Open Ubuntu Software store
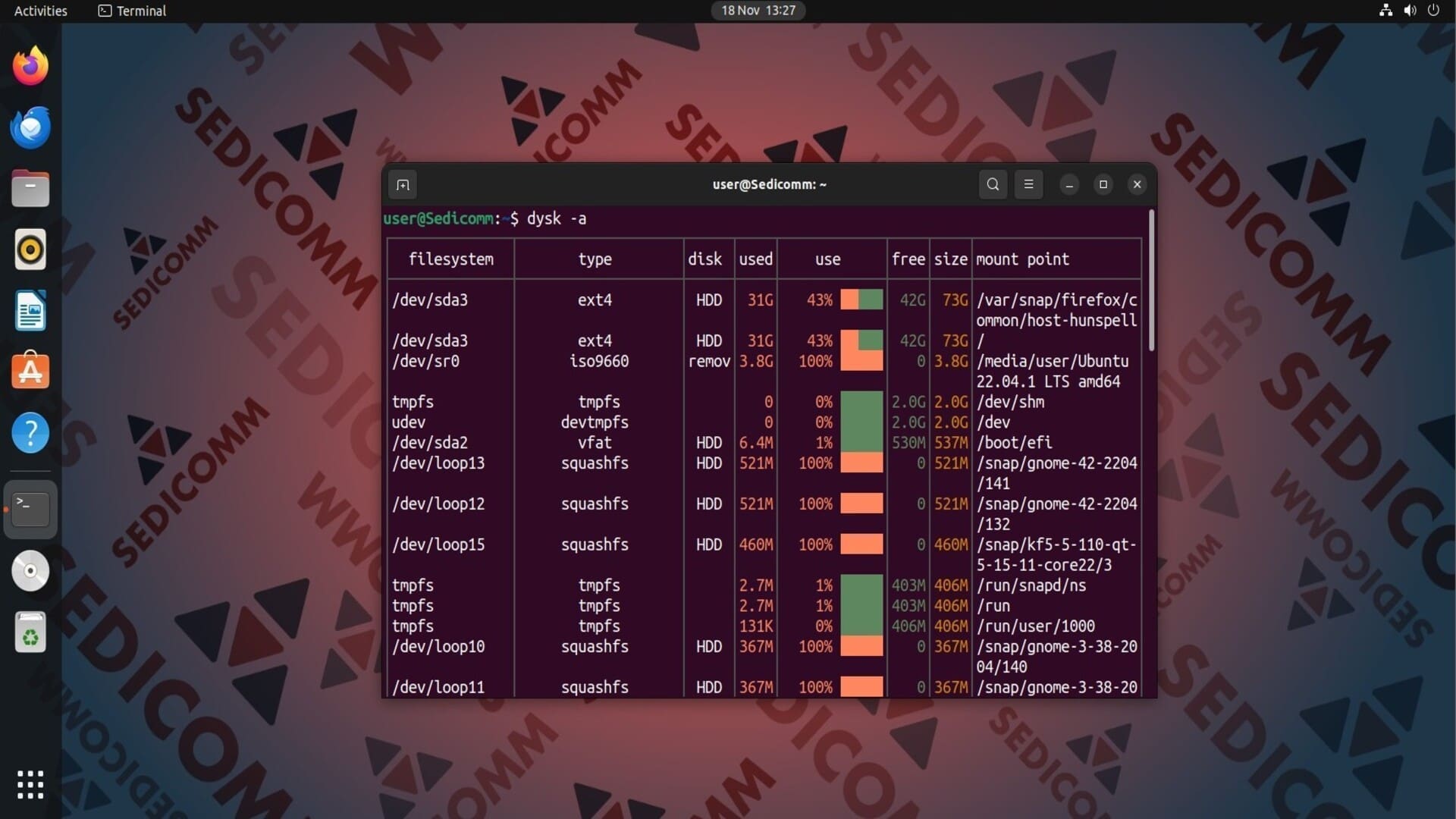Screen dimensions: 1456x819 click(30, 372)
